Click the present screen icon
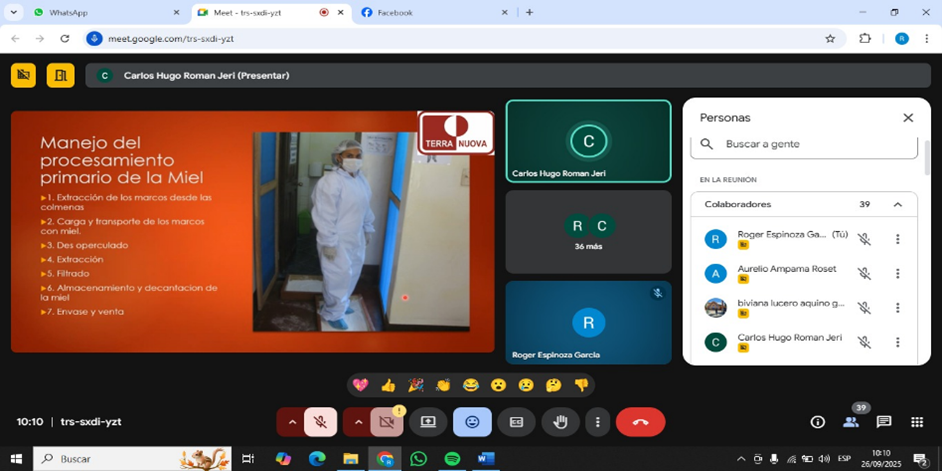The height and width of the screenshot is (471, 942). pyautogui.click(x=428, y=422)
